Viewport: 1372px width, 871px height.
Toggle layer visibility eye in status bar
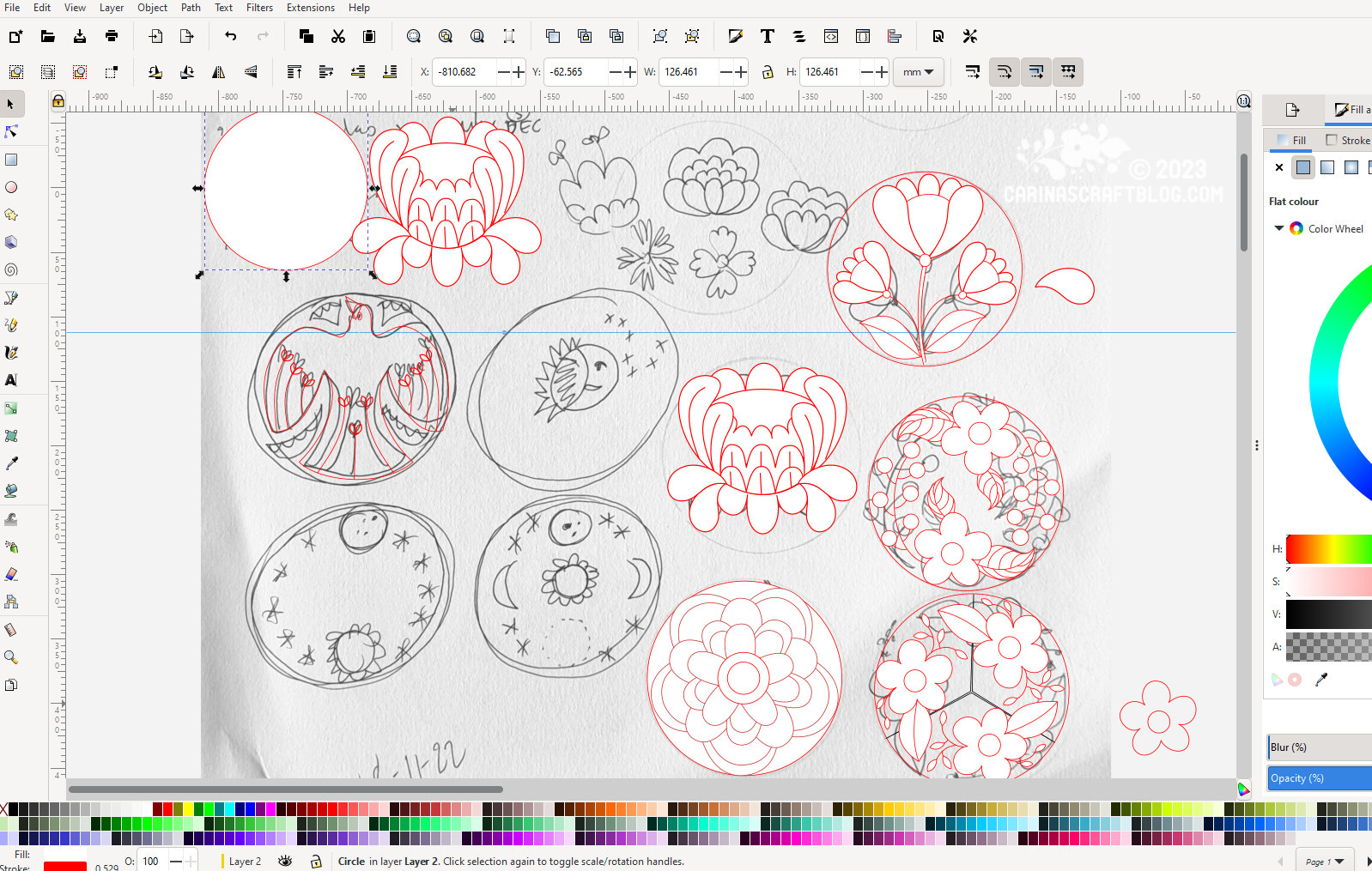tap(286, 861)
